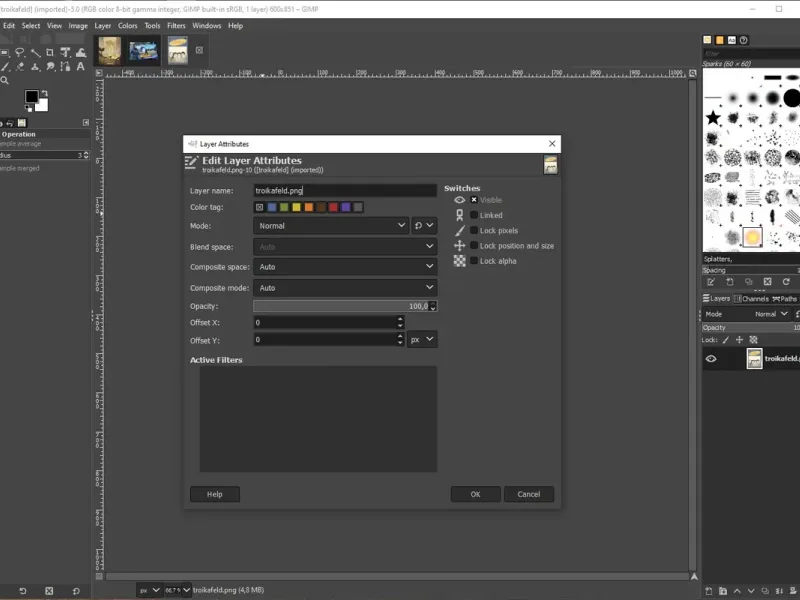Confirm with the OK button
Screen dimensions: 800x600
pyautogui.click(x=475, y=494)
